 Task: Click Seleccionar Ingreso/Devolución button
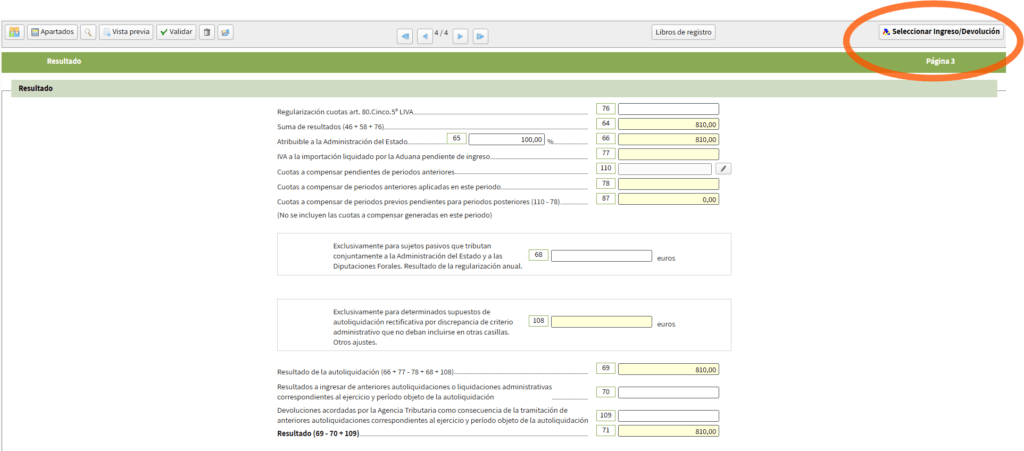tap(941, 32)
